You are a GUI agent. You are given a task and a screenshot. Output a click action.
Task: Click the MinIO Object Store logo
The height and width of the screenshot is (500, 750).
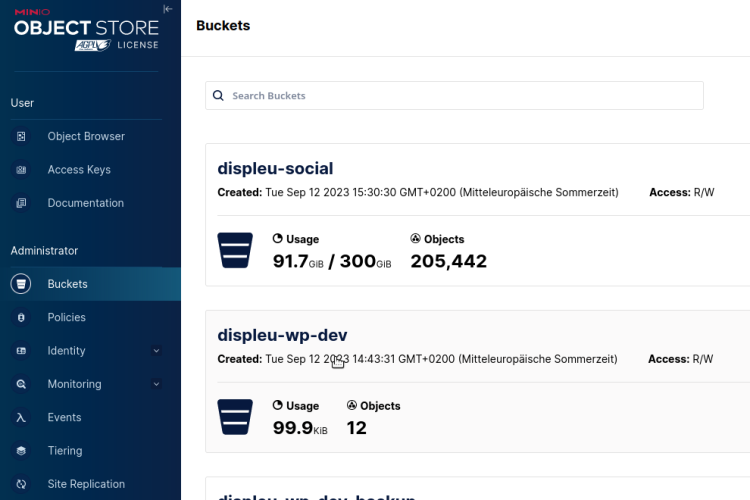(85, 28)
